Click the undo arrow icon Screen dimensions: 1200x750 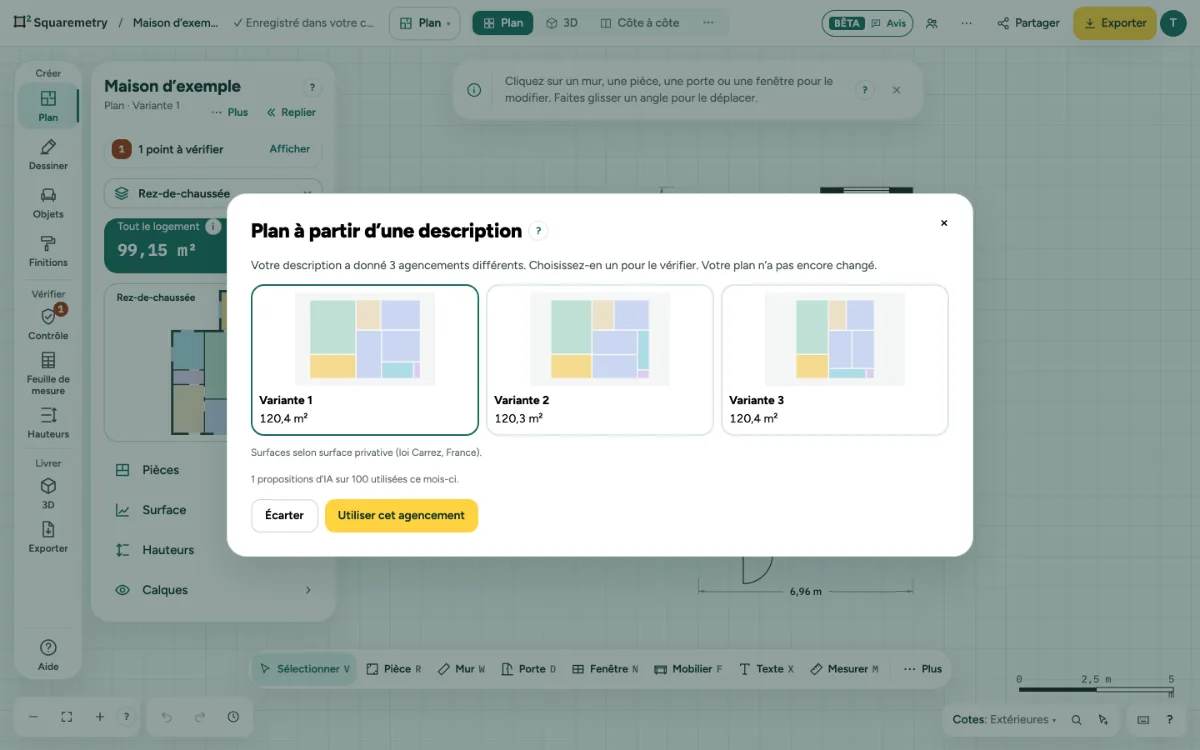[167, 717]
